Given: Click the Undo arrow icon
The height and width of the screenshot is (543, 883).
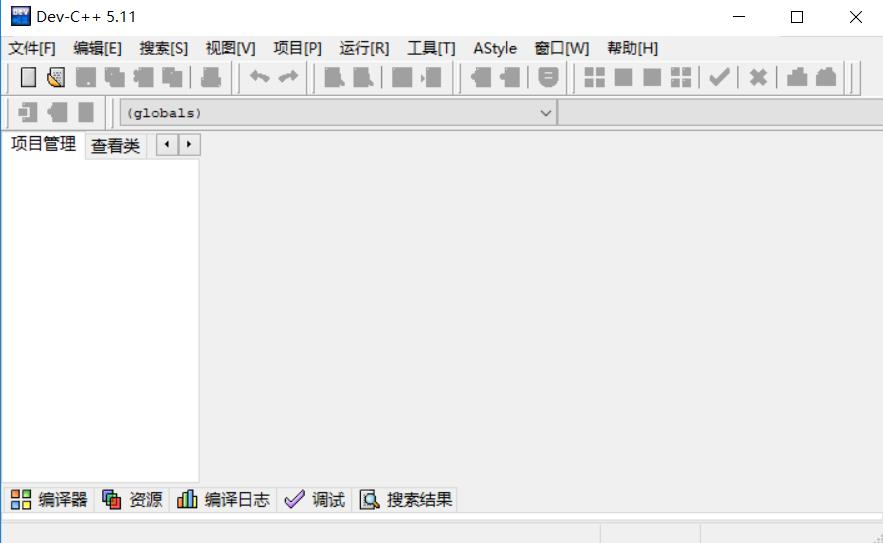Looking at the screenshot, I should 260,77.
